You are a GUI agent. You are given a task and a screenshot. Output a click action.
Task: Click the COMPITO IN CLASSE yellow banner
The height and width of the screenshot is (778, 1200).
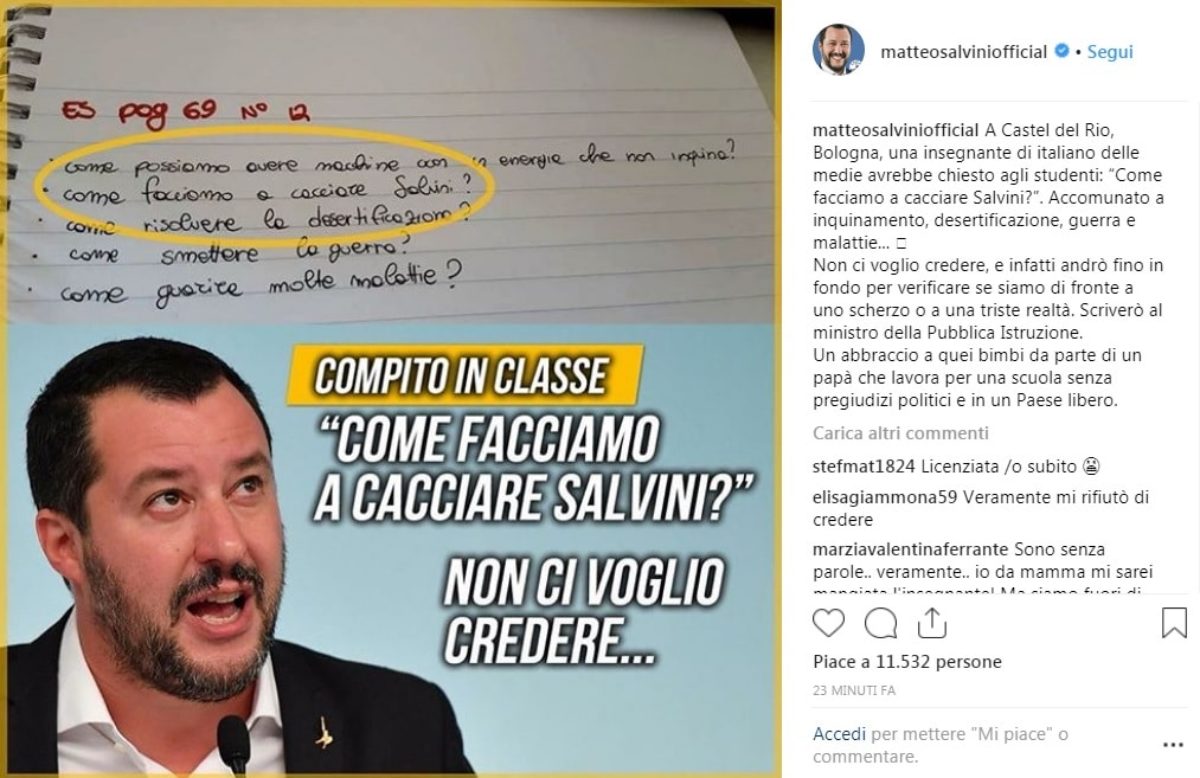463,375
